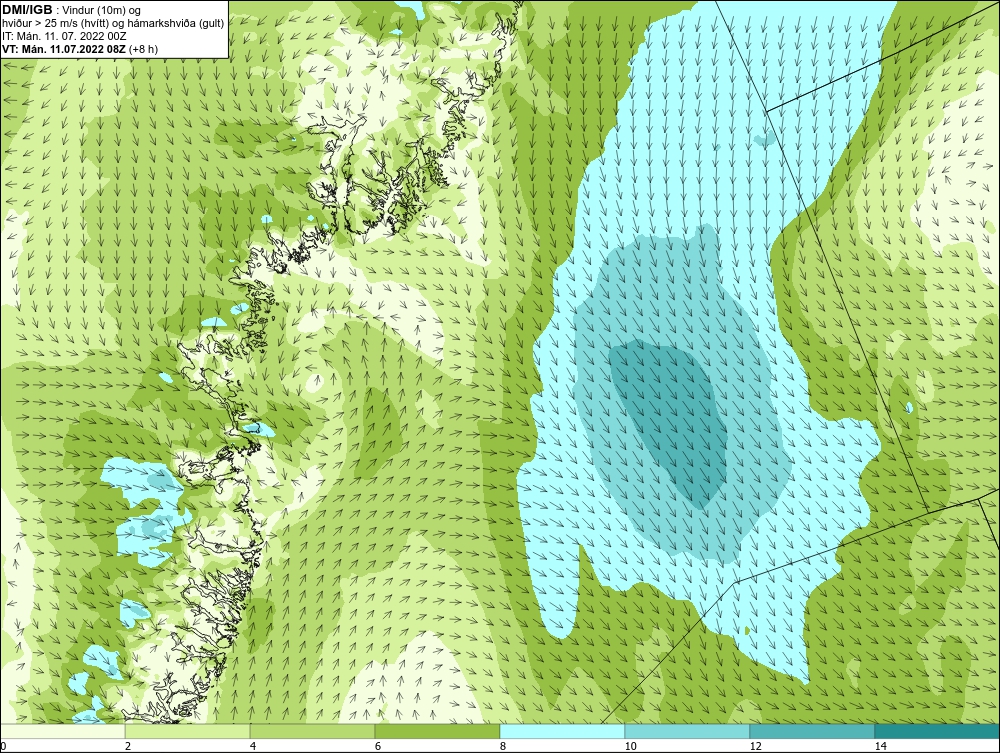
Task: Click the 'Vindur (10m) og' label
Action: point(103,10)
